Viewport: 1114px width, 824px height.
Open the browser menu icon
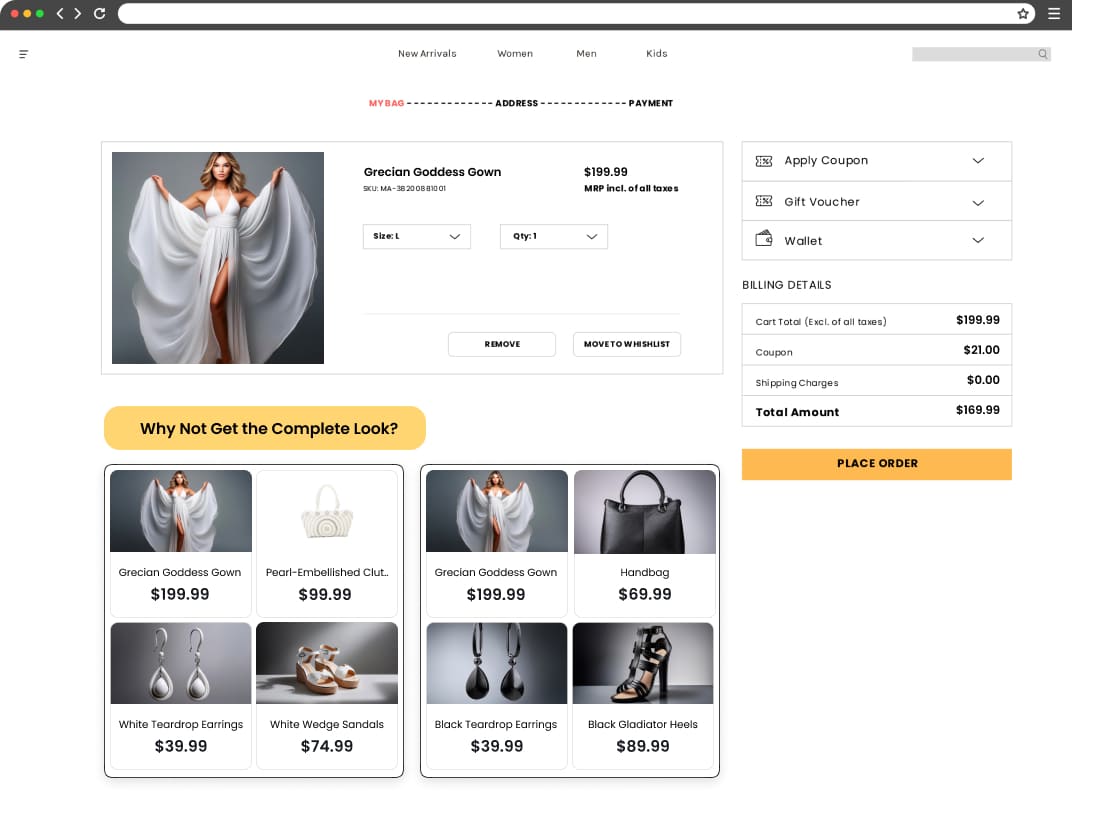click(x=1053, y=14)
